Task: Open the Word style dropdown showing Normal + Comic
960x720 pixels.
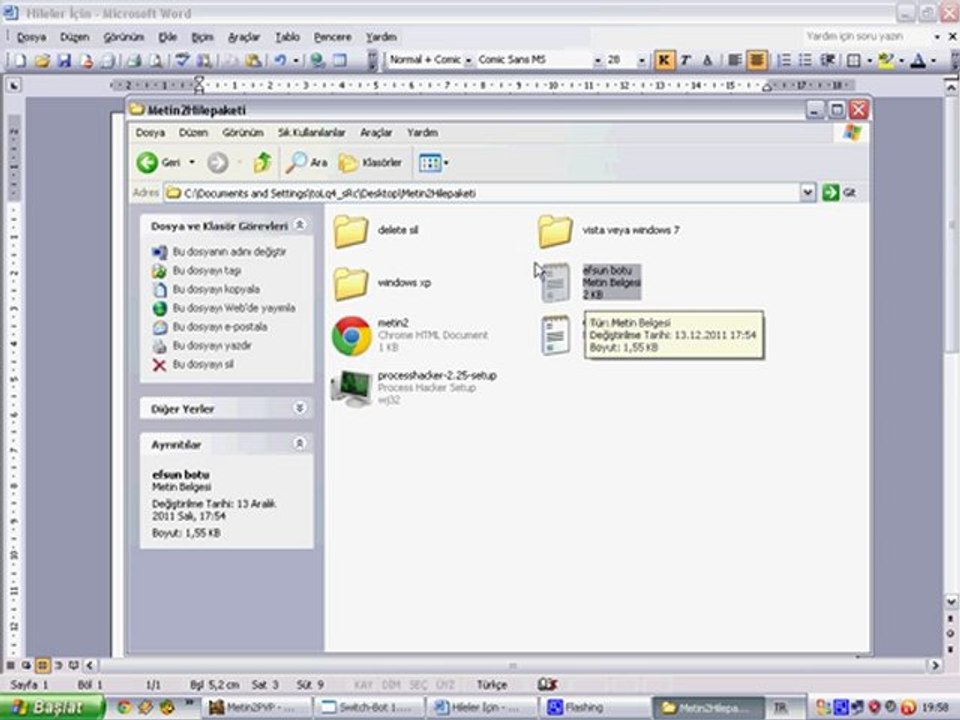Action: tap(468, 61)
